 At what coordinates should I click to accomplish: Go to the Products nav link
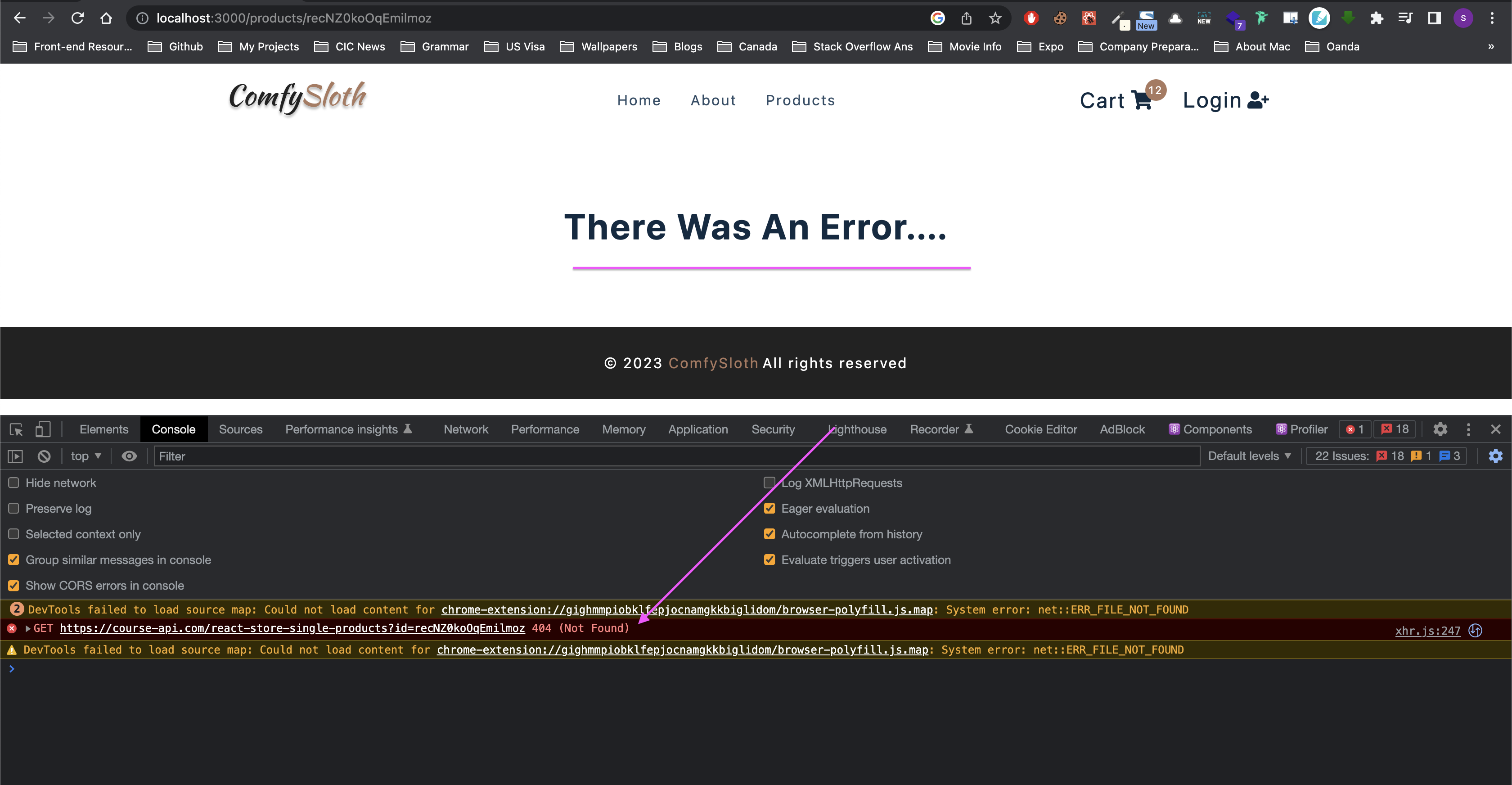[800, 100]
